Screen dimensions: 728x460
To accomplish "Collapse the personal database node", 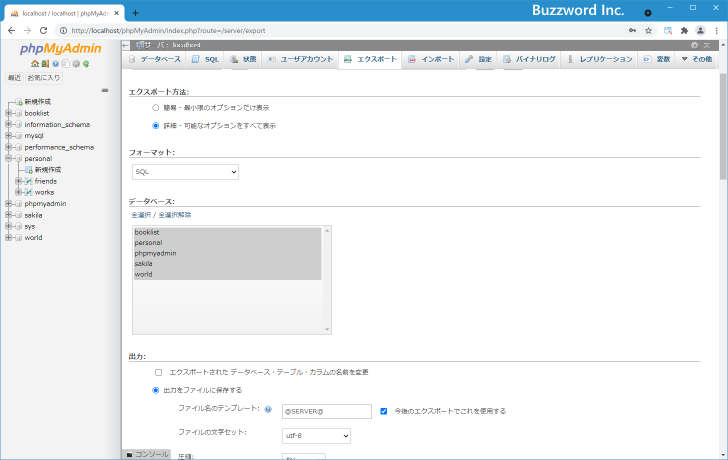I will (x=8, y=158).
